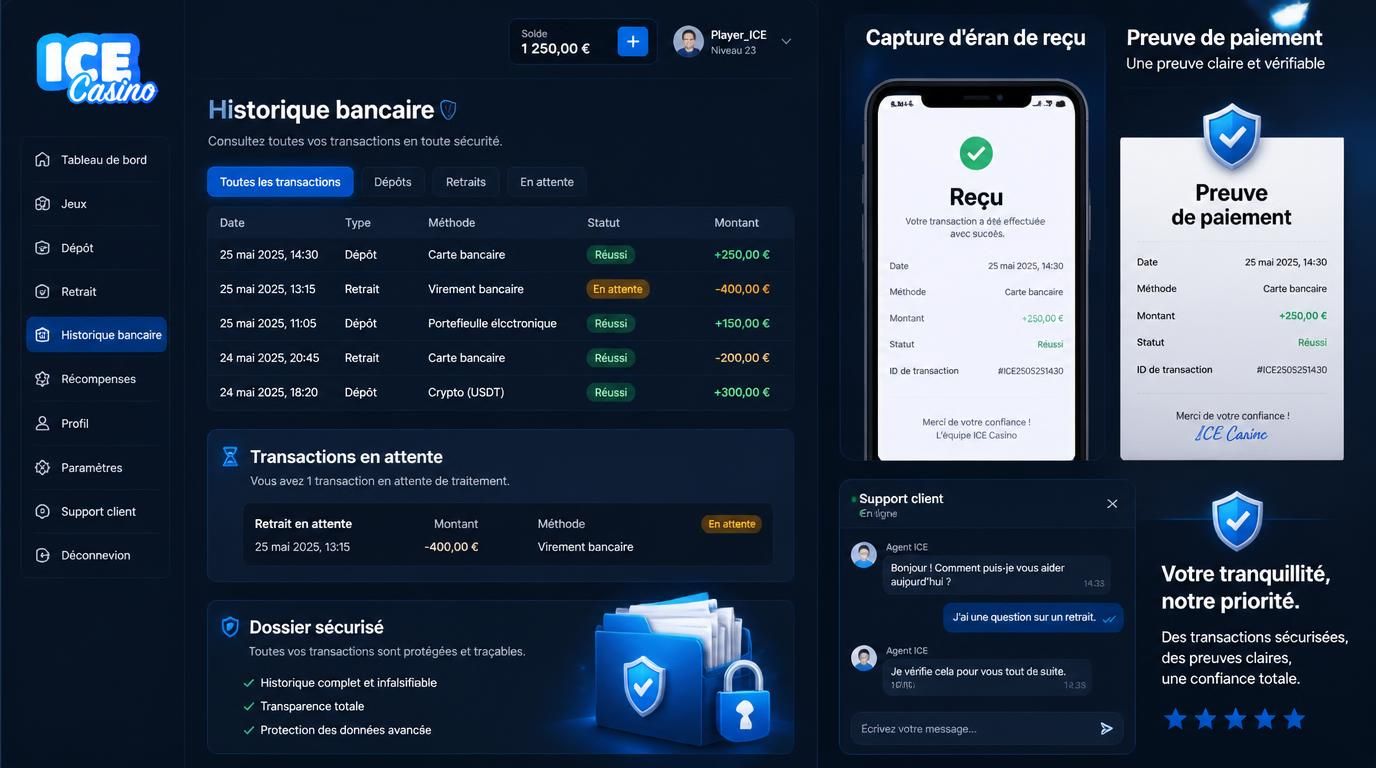The height and width of the screenshot is (768, 1376).
Task: Click the blue plus button beside Solde
Action: click(x=633, y=41)
